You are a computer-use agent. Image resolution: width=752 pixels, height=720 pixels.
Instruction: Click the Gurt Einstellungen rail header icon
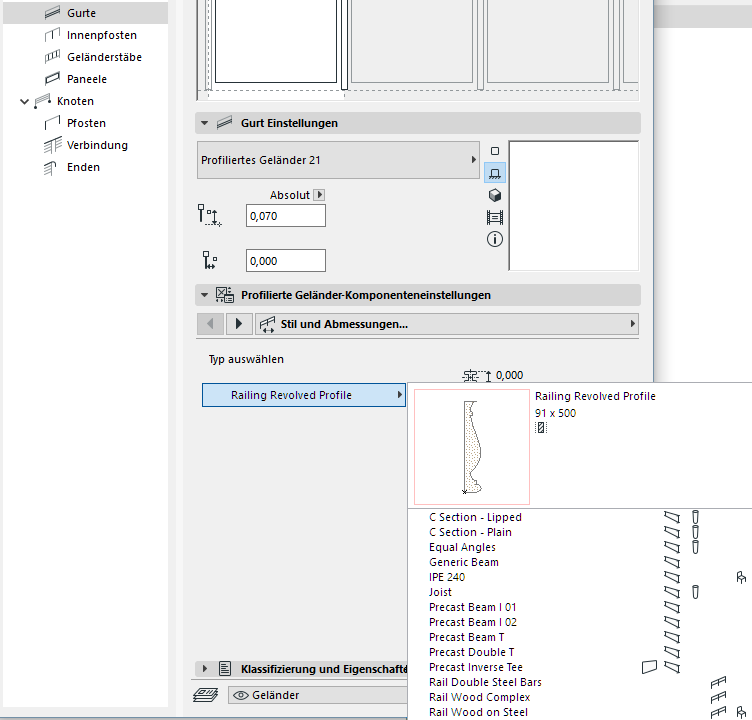[224, 123]
